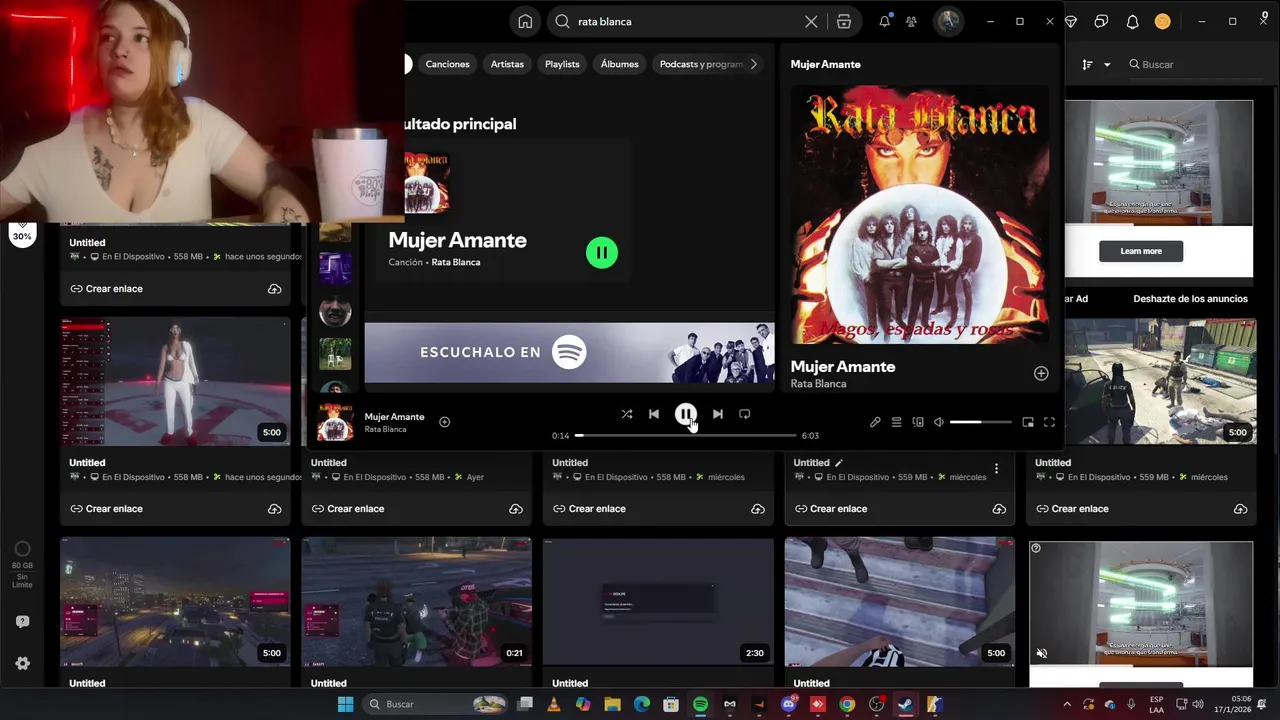Open the 0:21 clip thumbnail

click(x=417, y=602)
